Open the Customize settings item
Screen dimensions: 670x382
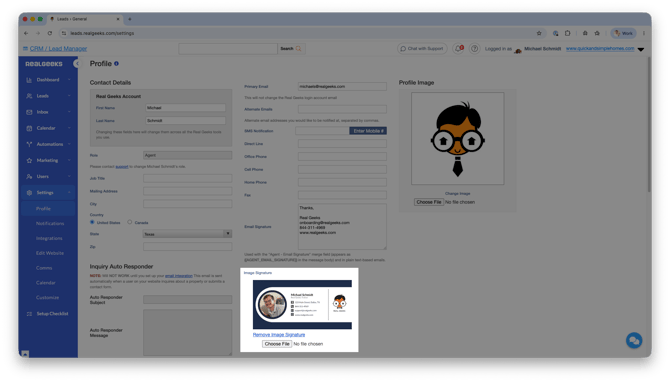pos(47,297)
